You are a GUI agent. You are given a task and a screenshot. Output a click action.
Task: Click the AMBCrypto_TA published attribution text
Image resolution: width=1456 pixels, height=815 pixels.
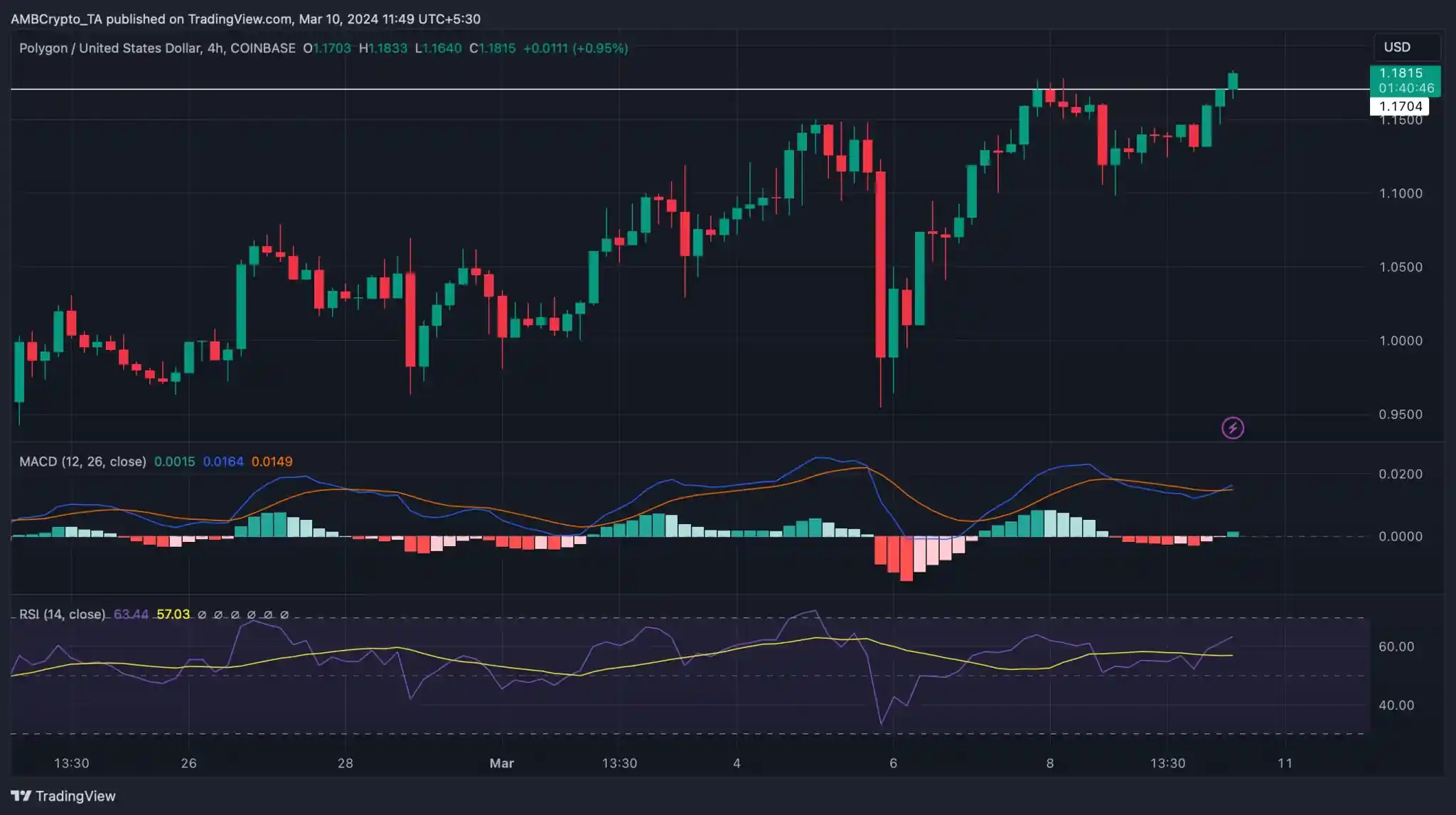246,19
